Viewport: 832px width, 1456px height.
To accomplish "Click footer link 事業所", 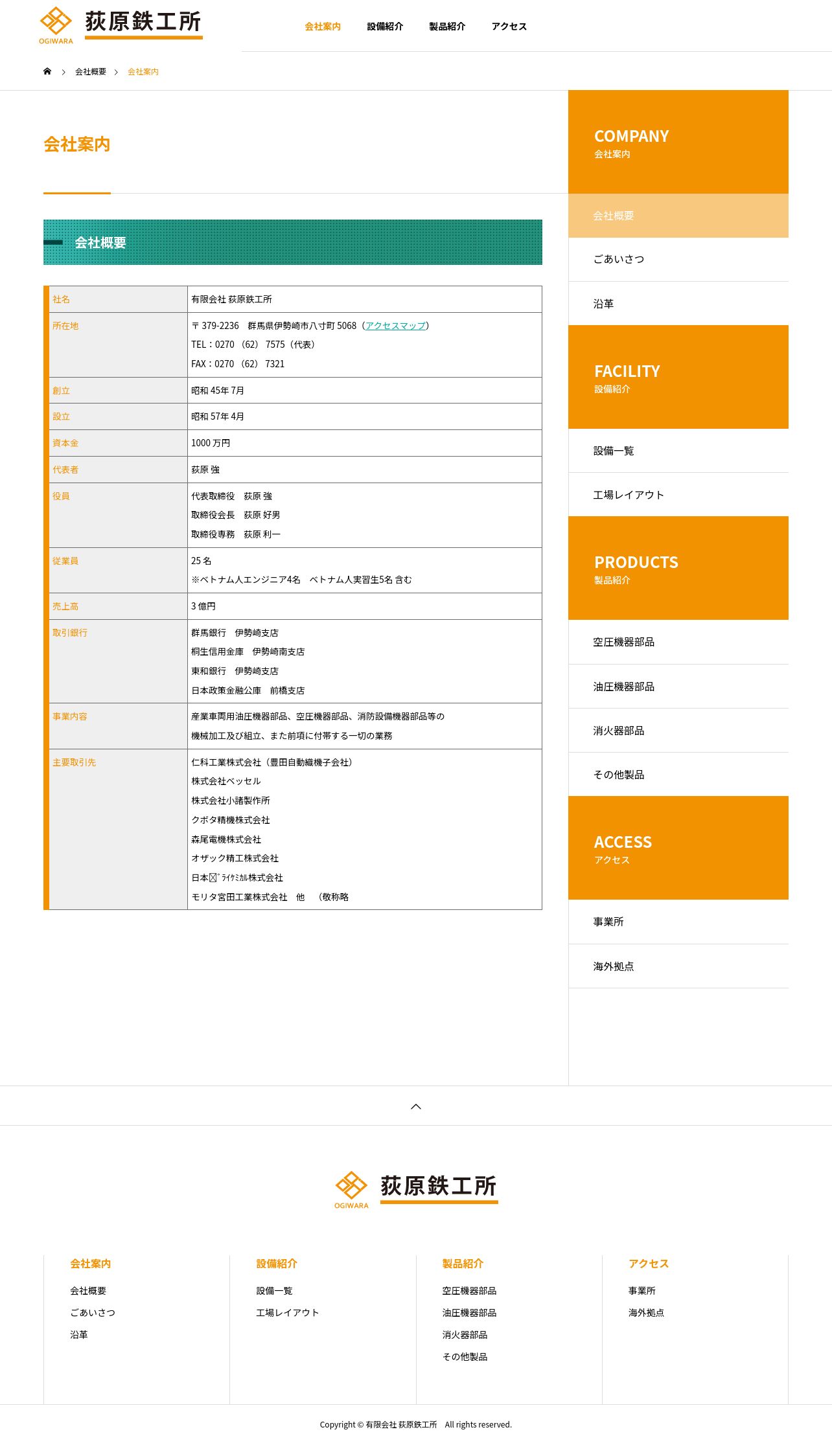I will (641, 1291).
